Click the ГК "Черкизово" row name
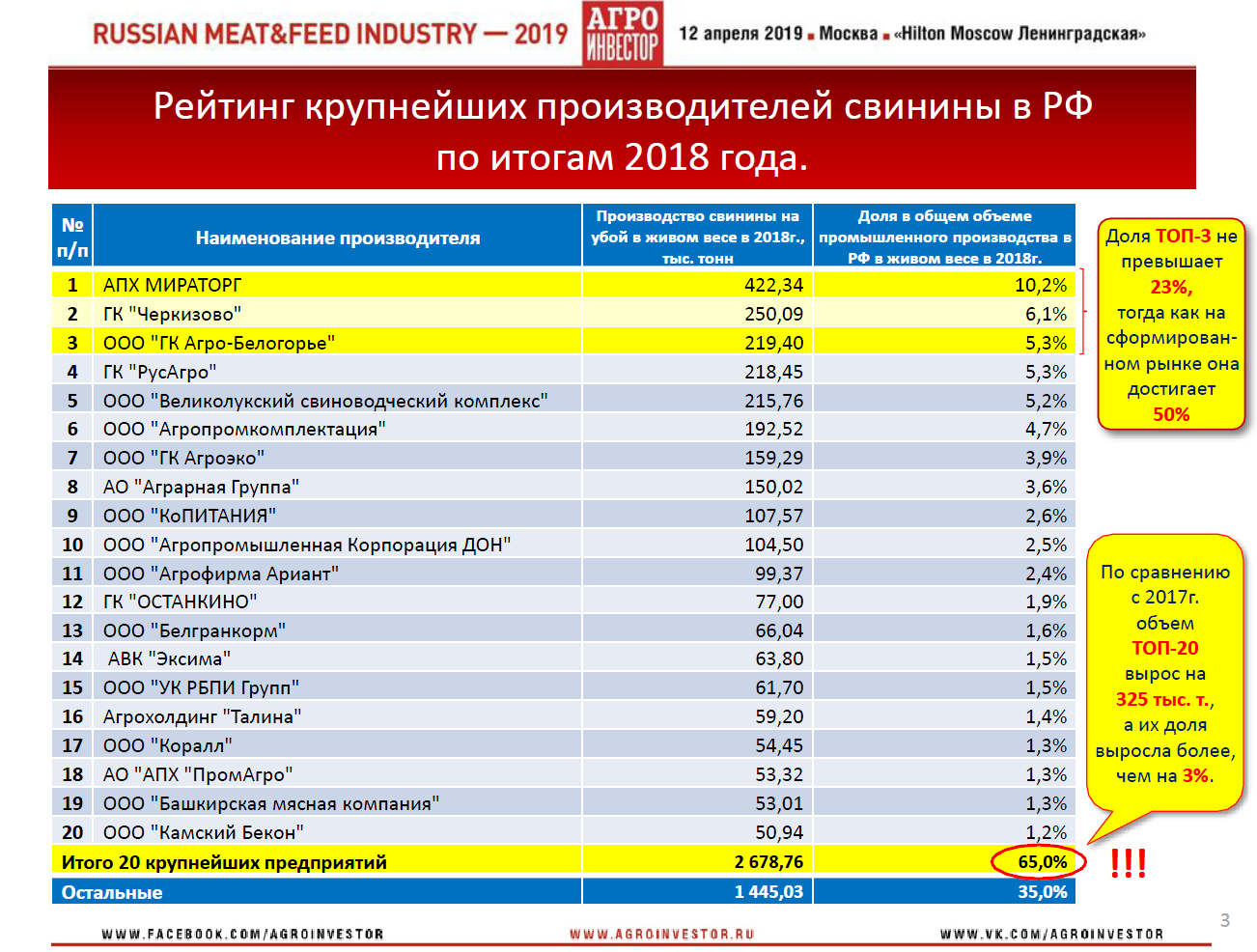The height and width of the screenshot is (952, 1257). [172, 314]
